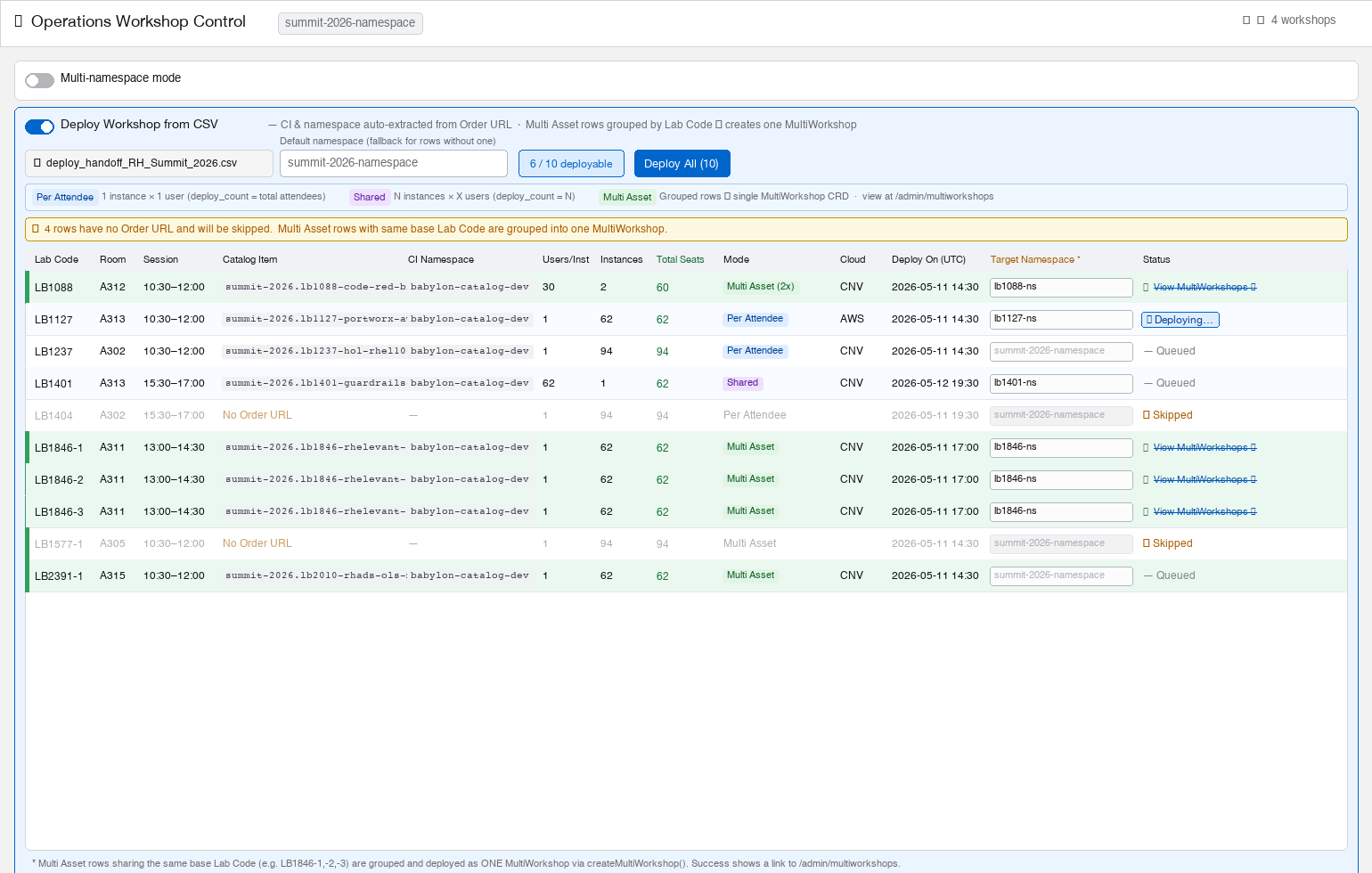Edit target namespace lb1401-ns field
Screen dimensions: 1372x873
tap(1061, 383)
